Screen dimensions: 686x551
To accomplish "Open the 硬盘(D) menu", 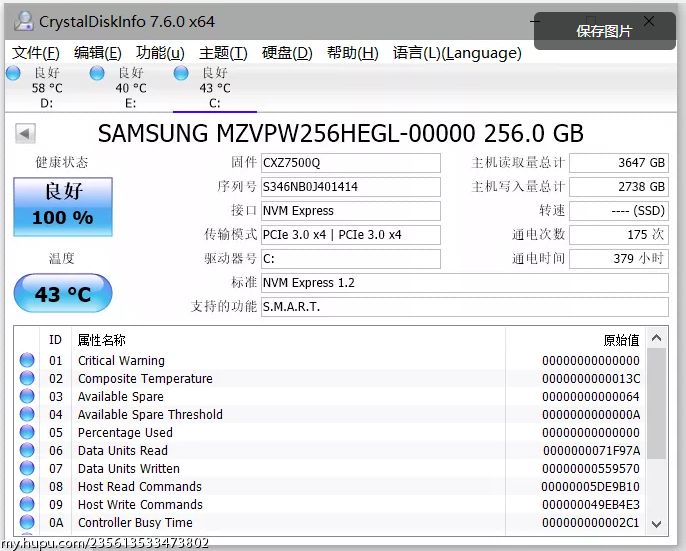I will pyautogui.click(x=287, y=53).
